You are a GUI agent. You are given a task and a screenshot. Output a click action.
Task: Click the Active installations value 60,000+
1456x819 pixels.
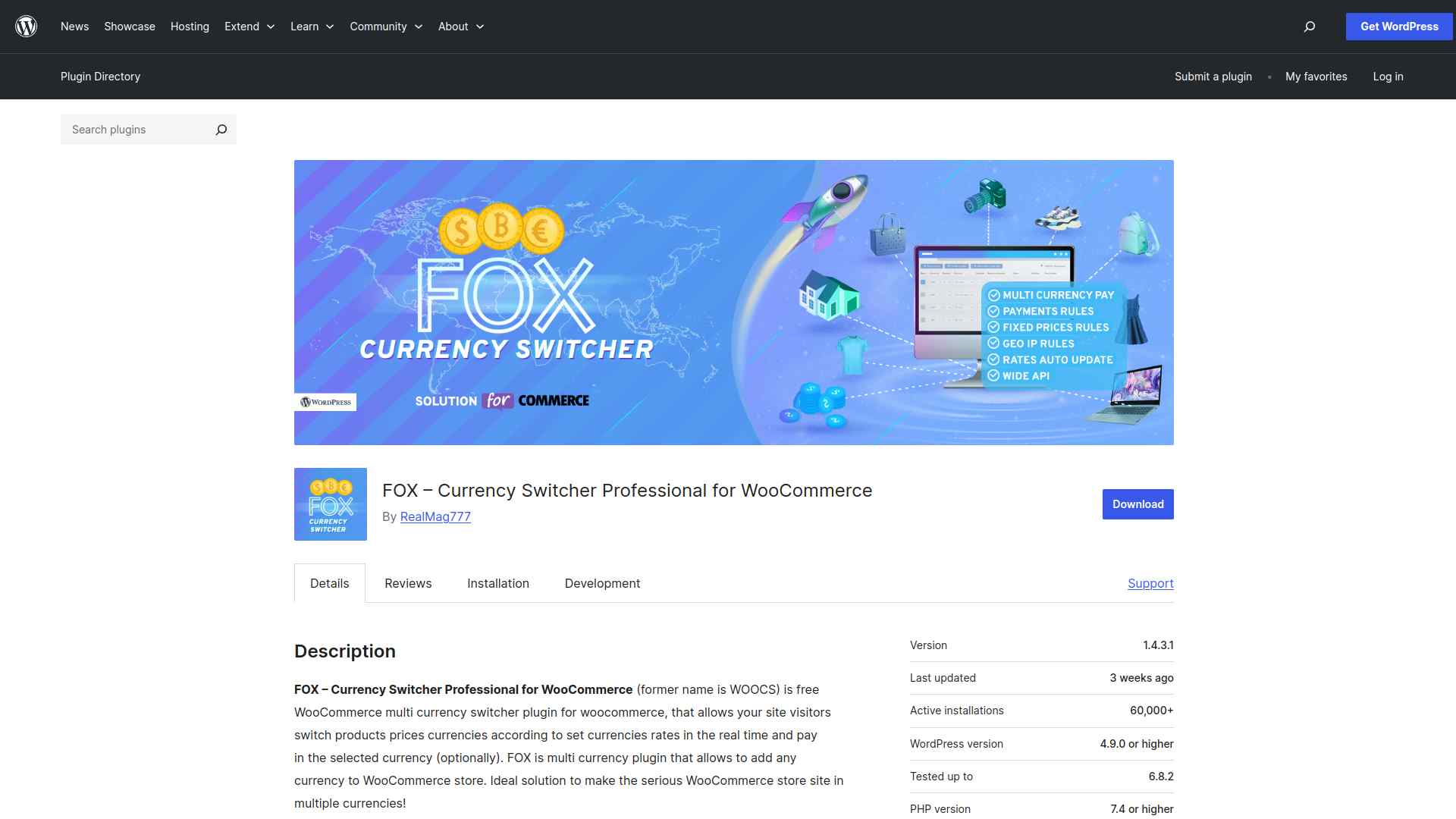pos(1151,711)
